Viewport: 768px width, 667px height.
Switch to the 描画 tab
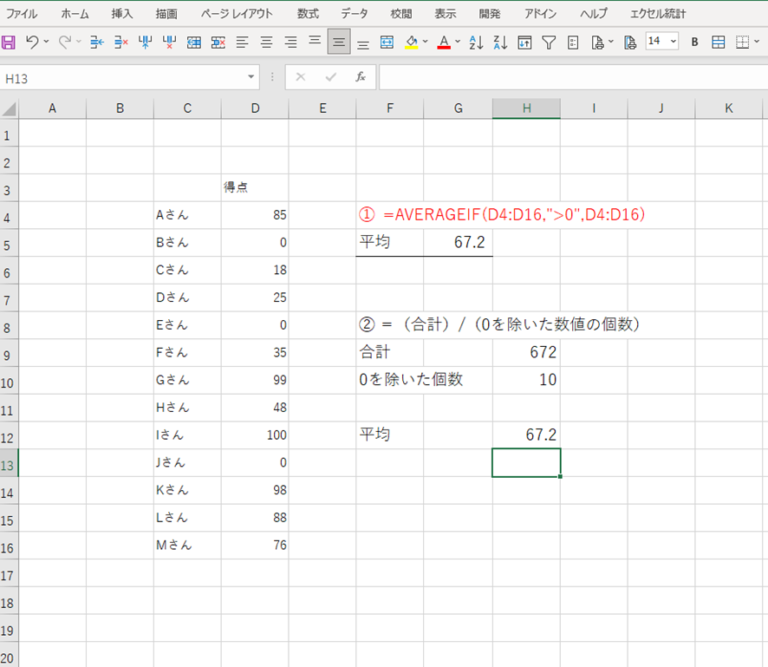pos(167,14)
